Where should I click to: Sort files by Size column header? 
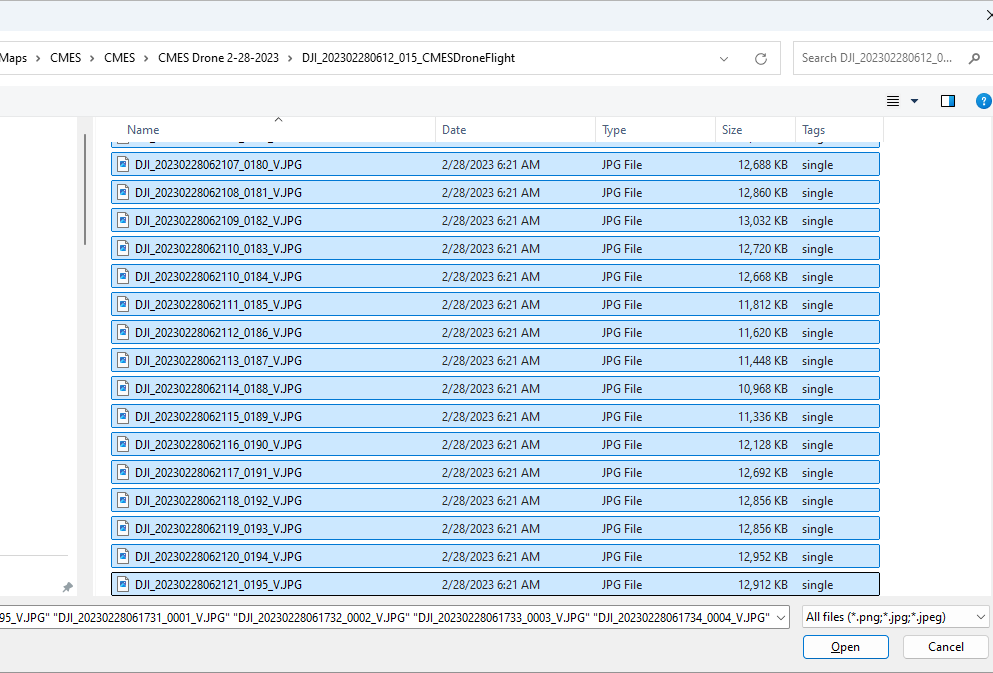pos(732,130)
